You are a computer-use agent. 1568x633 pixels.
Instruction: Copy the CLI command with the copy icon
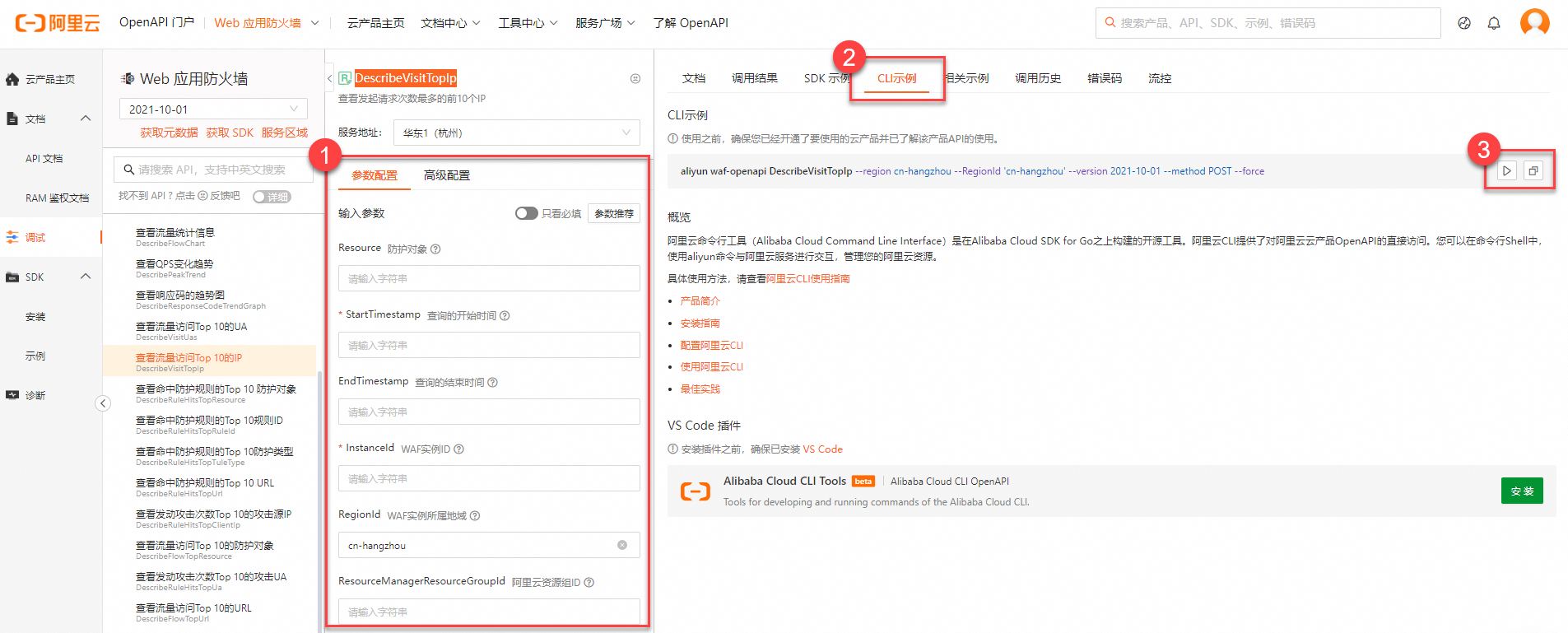coord(1533,171)
